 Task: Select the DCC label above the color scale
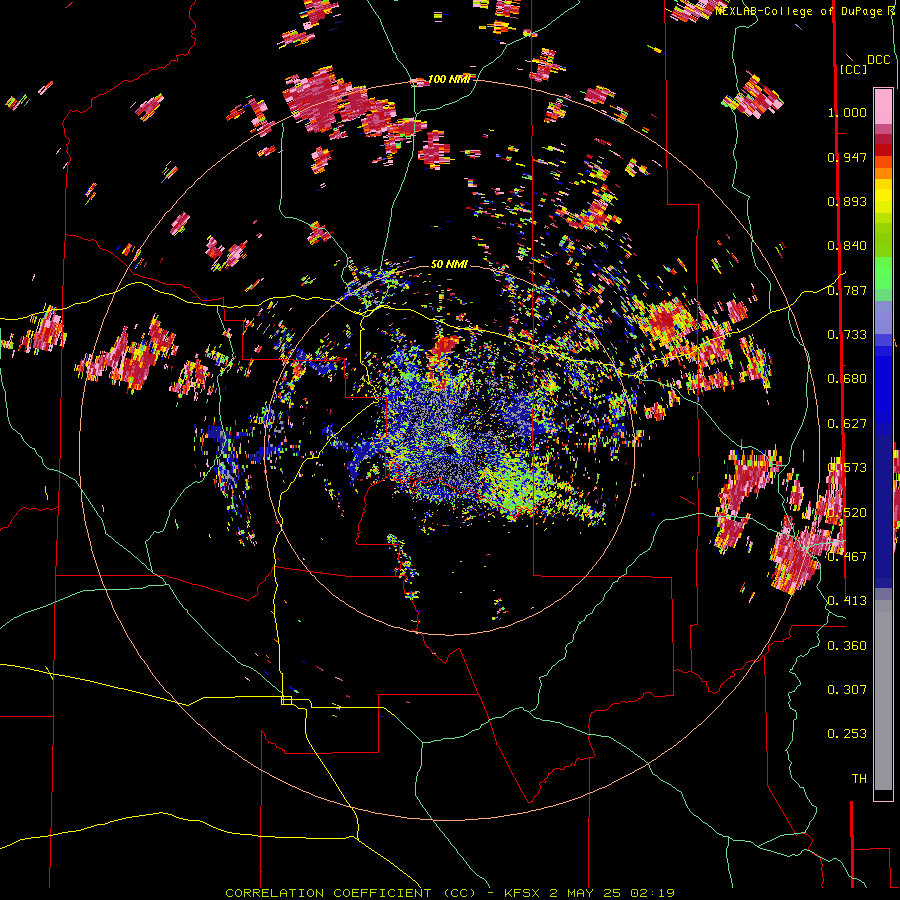(878, 60)
